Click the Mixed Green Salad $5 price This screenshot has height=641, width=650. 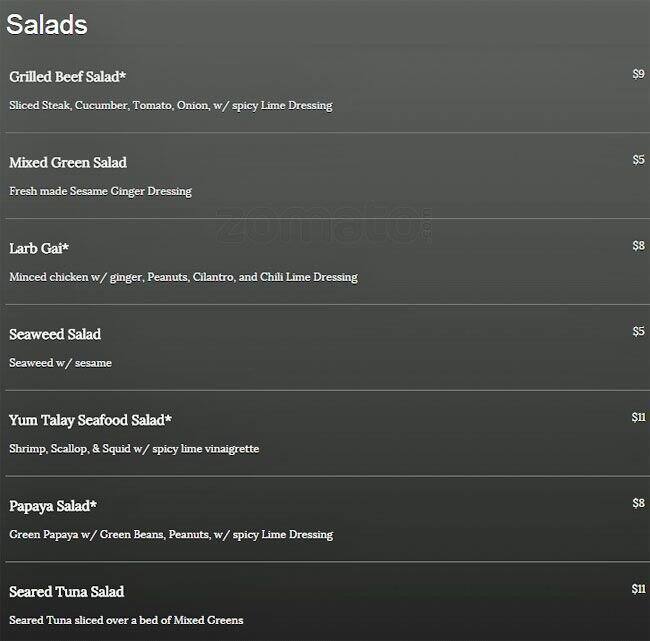(638, 160)
